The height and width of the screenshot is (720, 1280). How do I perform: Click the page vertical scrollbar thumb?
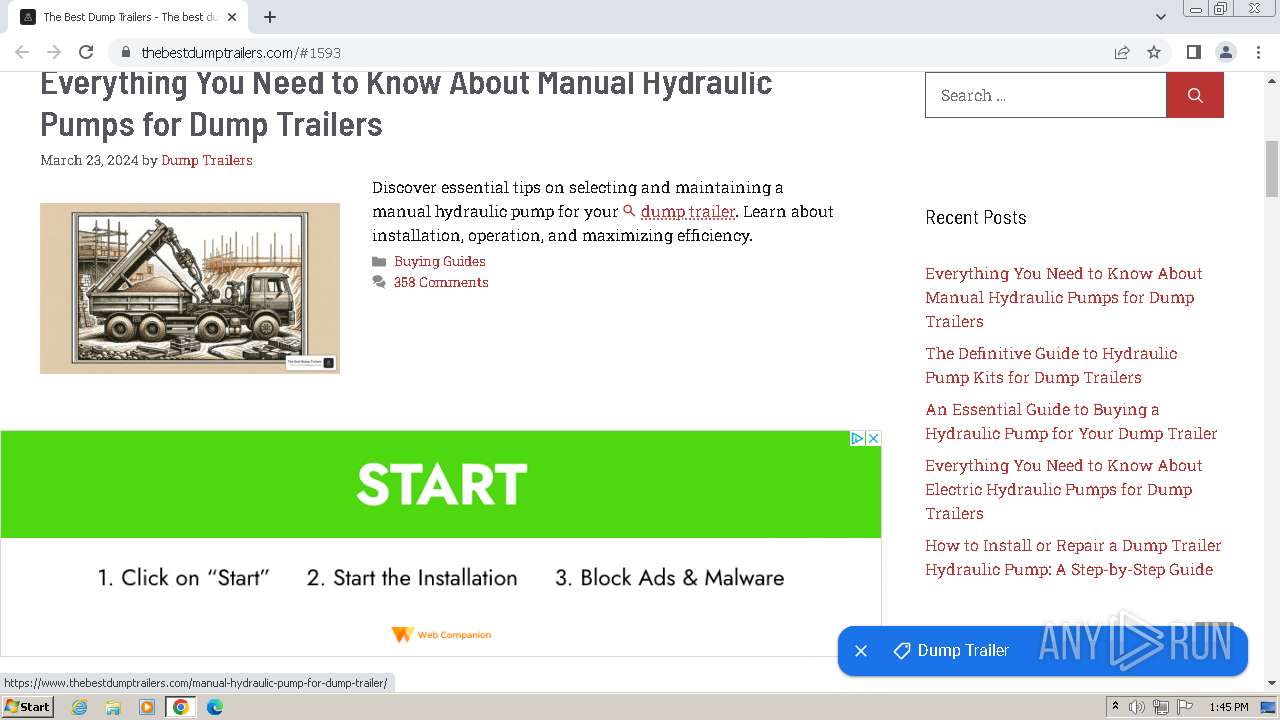[x=1272, y=169]
